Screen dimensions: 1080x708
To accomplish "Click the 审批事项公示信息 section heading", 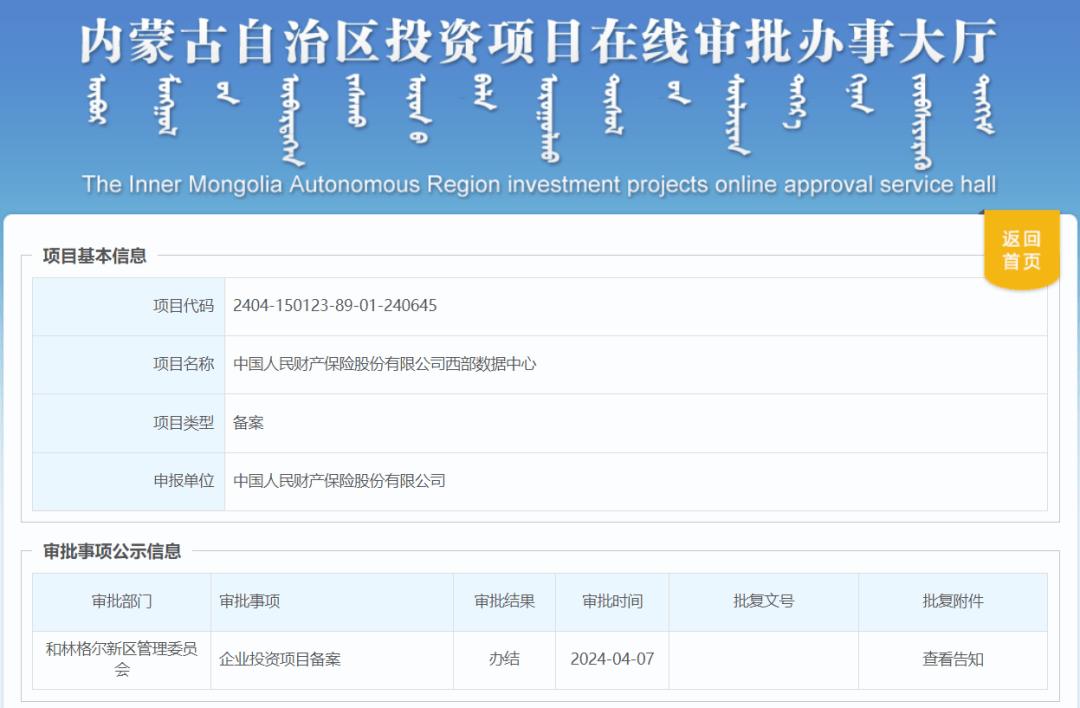I will click(x=112, y=552).
